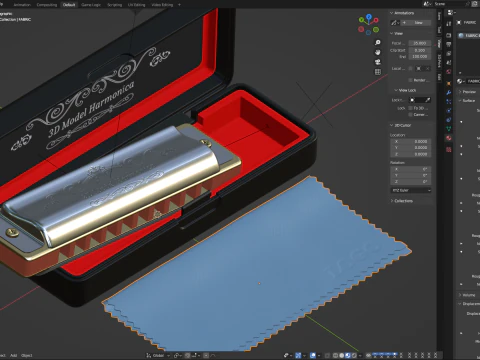Click New annotation layer button
Screen dimensions: 480x360
416,23
